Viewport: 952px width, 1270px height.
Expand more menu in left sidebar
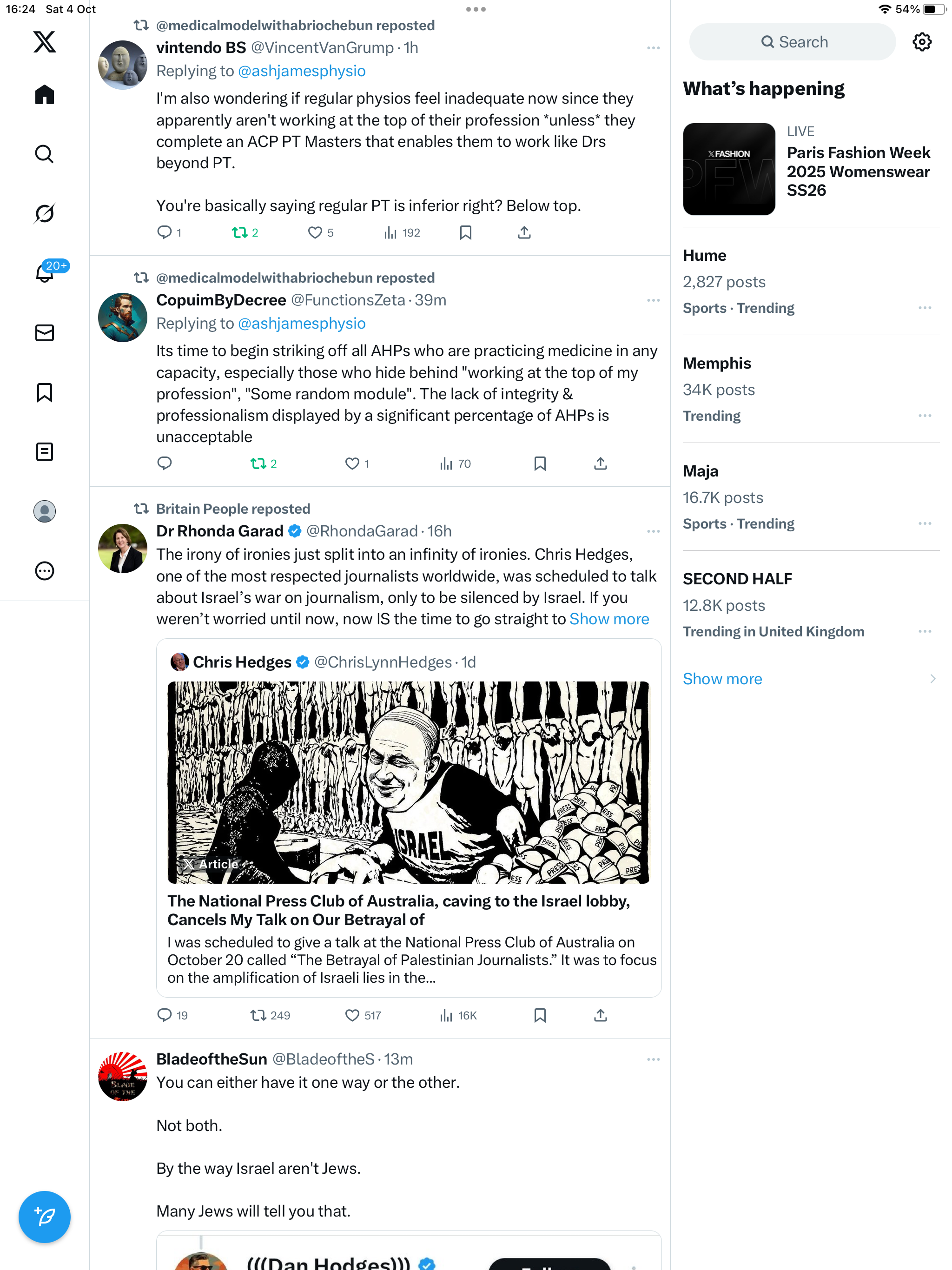point(44,571)
